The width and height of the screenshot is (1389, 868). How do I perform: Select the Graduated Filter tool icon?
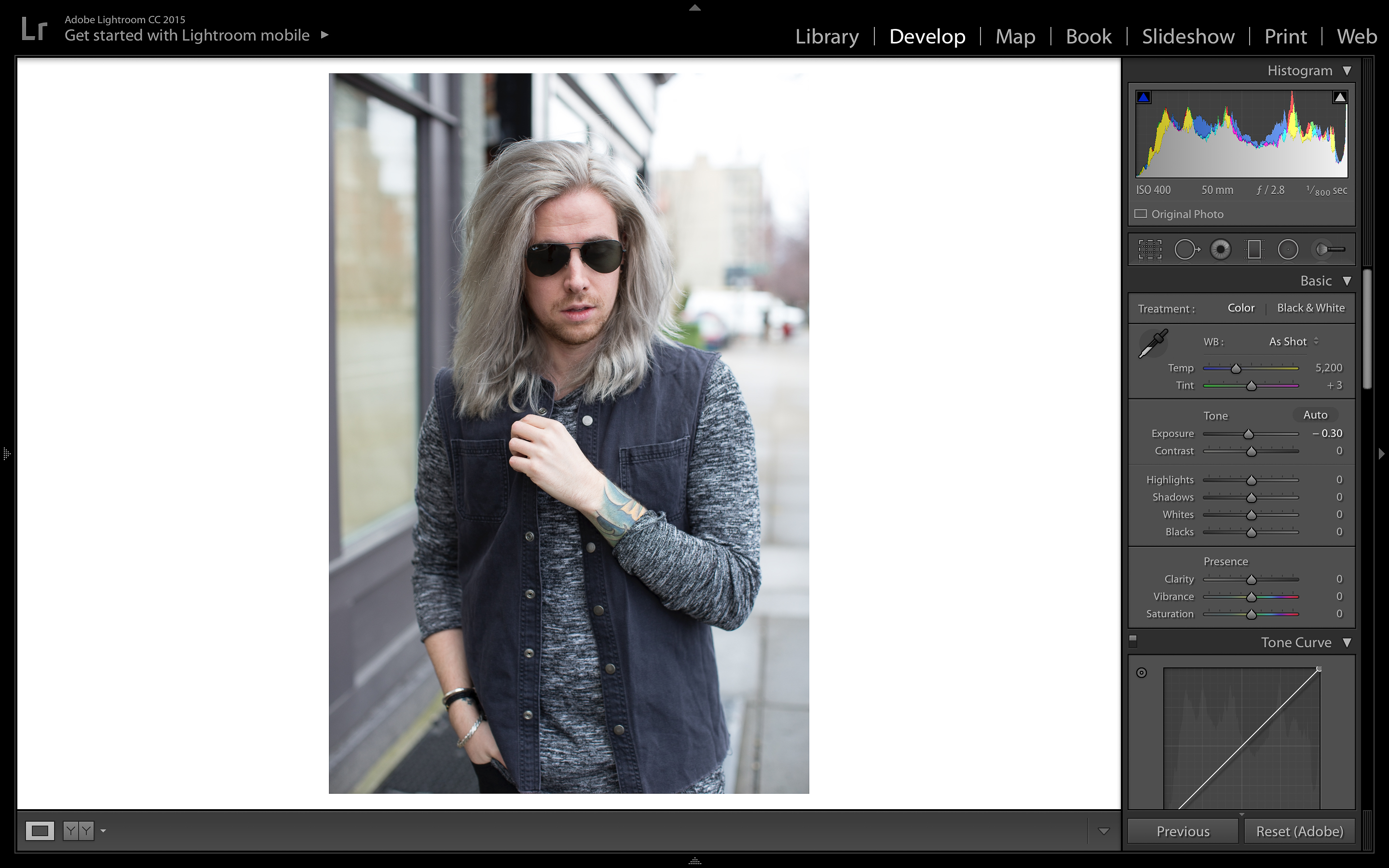click(1254, 249)
